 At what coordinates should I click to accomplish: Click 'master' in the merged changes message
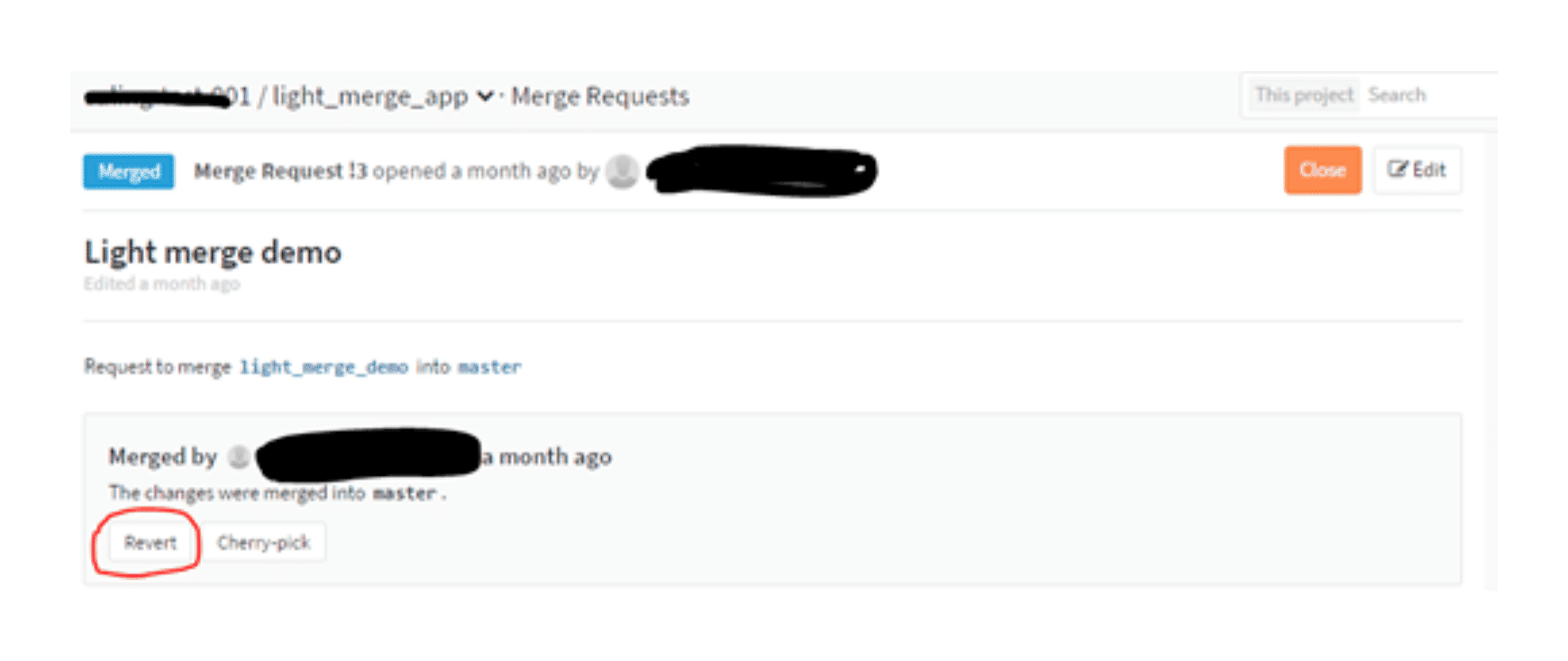(405, 493)
